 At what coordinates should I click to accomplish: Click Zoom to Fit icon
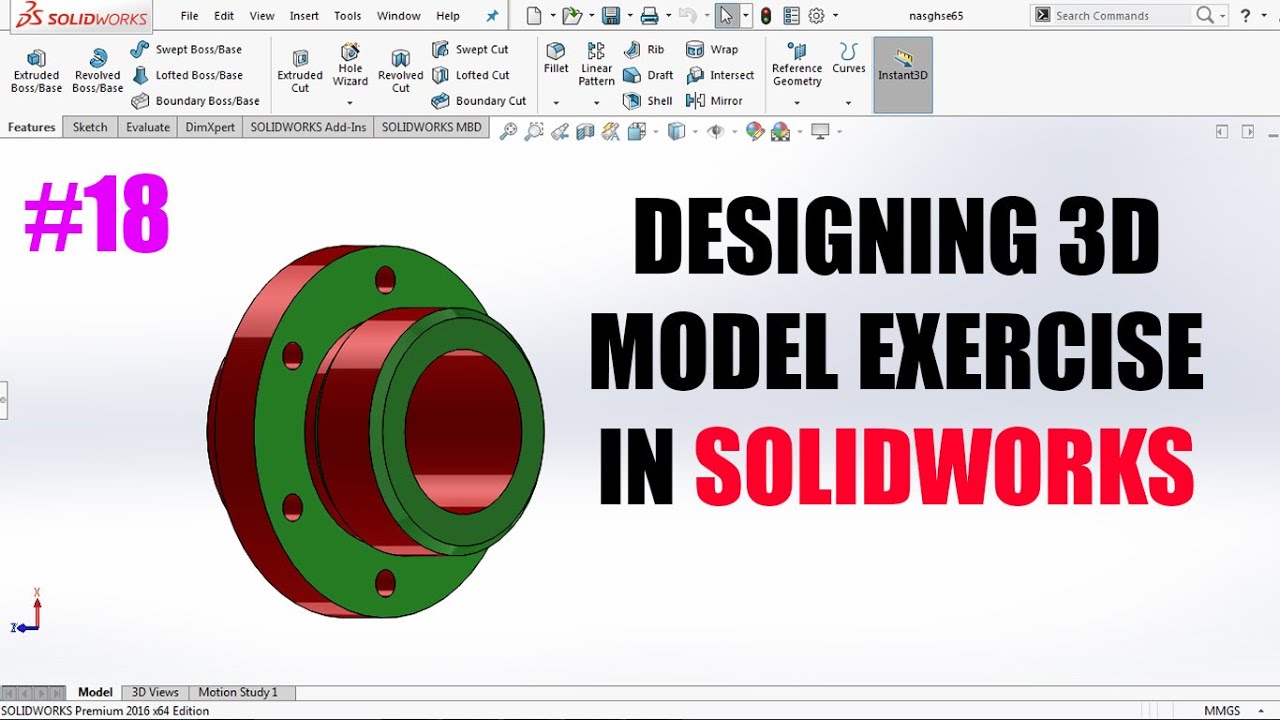pyautogui.click(x=508, y=131)
